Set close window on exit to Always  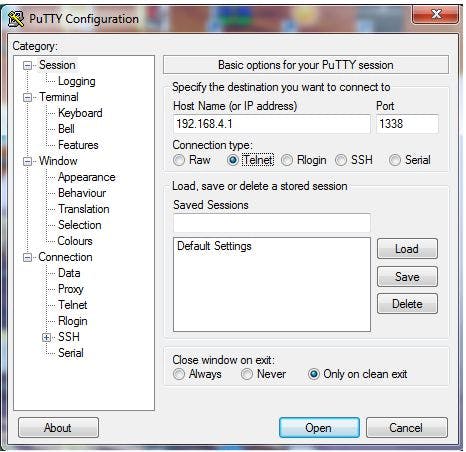point(179,374)
